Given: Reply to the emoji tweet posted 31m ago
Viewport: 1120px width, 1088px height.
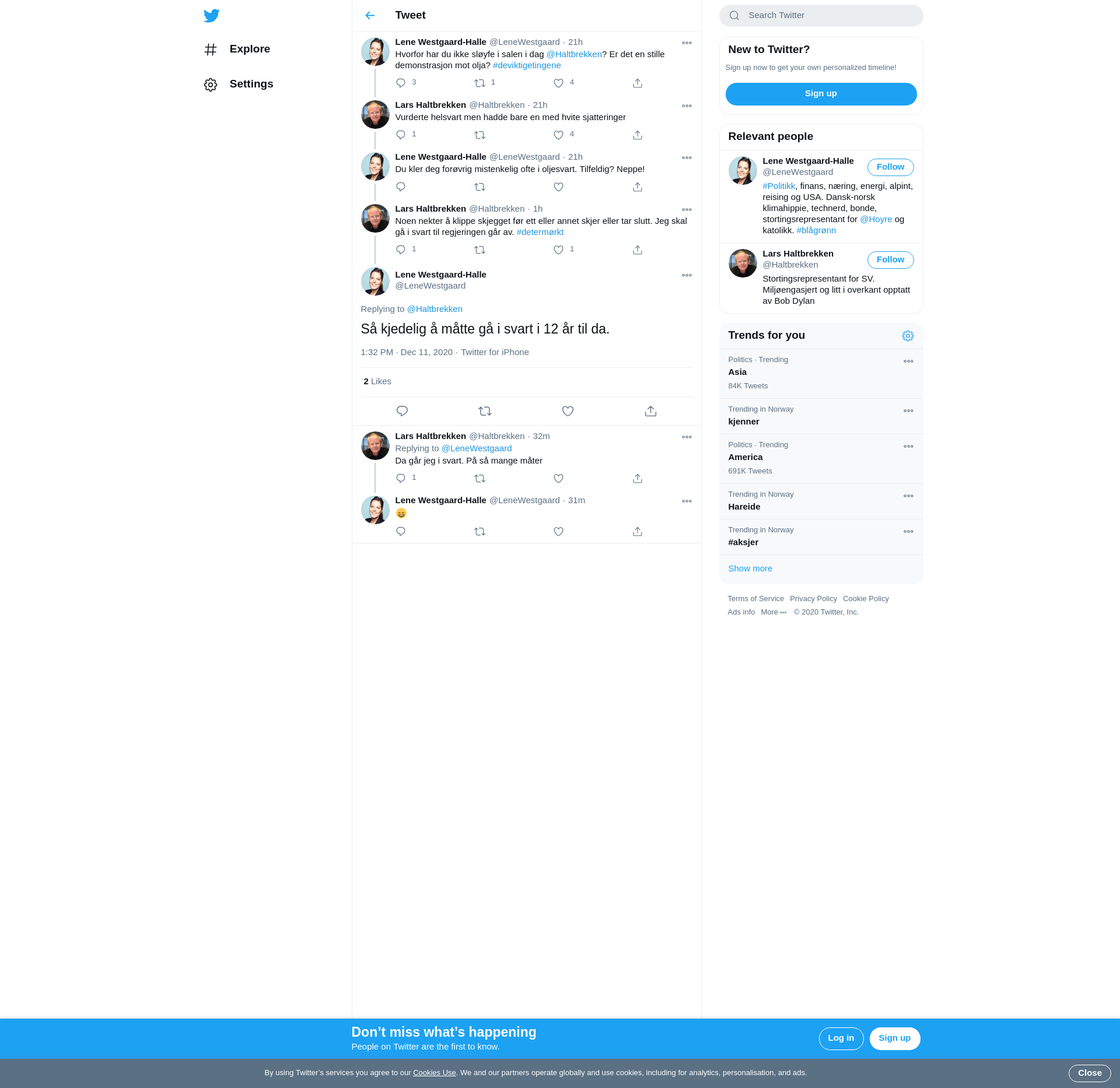Looking at the screenshot, I should coord(401,531).
